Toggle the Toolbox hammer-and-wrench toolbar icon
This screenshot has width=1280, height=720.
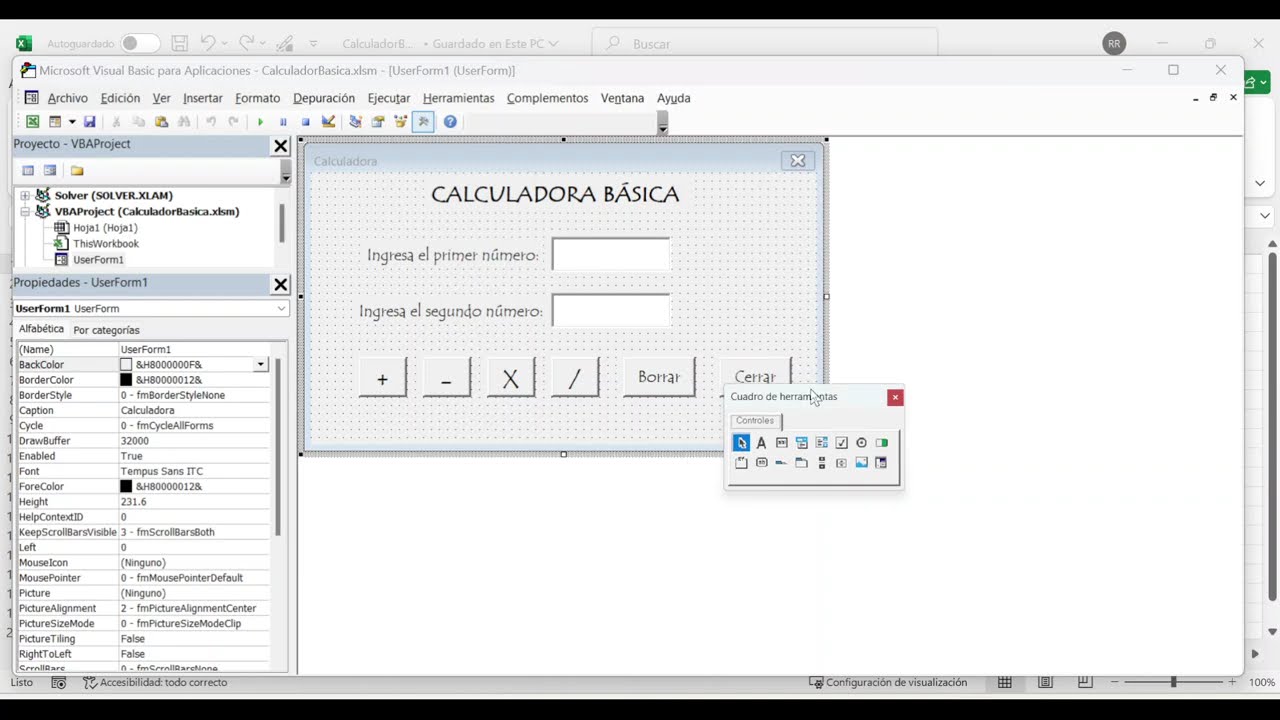(423, 122)
